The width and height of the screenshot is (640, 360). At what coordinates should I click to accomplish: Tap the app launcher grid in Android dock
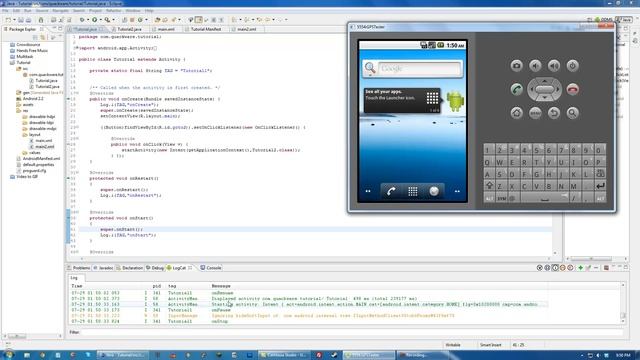pyautogui.click(x=413, y=191)
